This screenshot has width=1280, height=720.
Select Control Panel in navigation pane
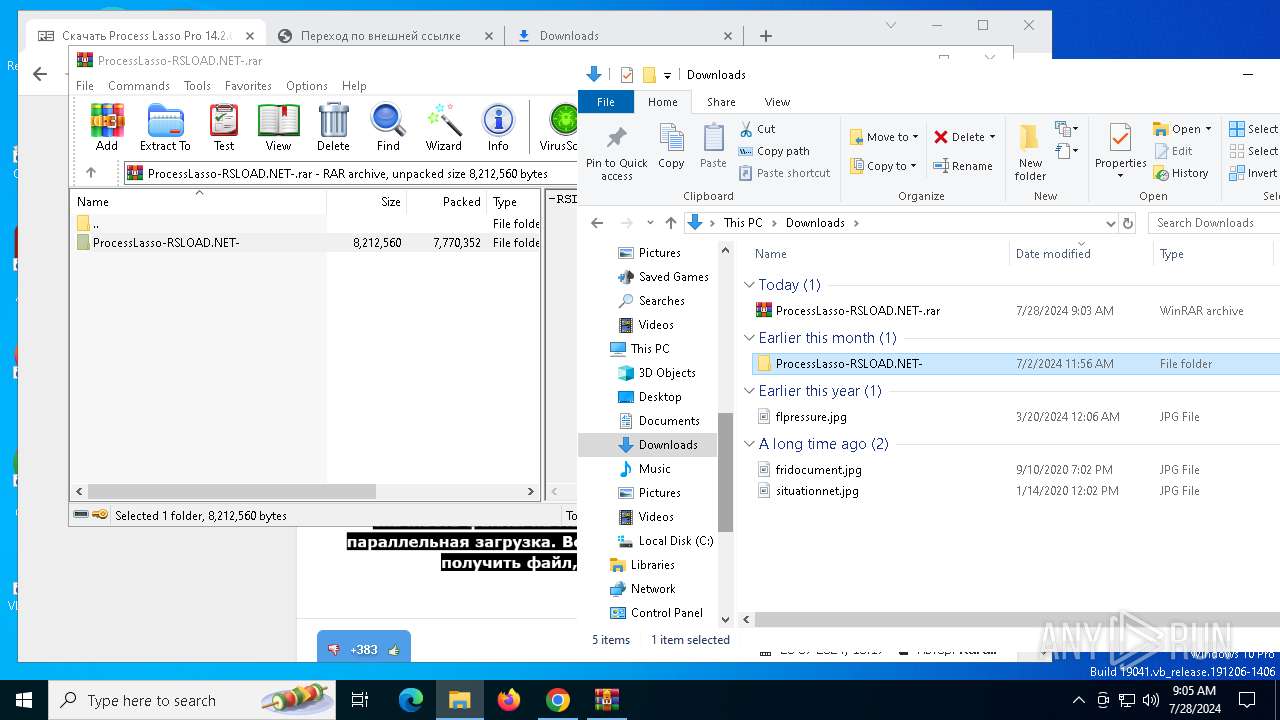[x=667, y=613]
